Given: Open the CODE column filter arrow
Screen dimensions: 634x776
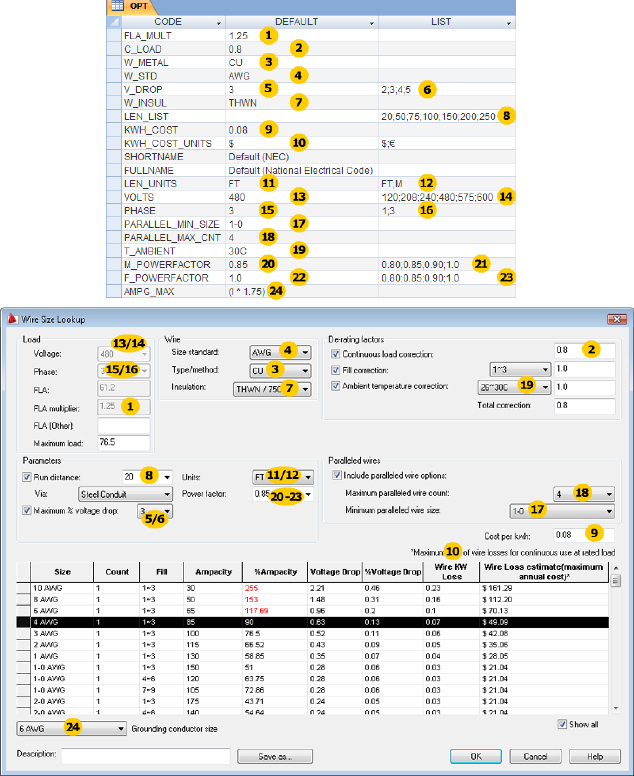Looking at the screenshot, I should (219, 23).
